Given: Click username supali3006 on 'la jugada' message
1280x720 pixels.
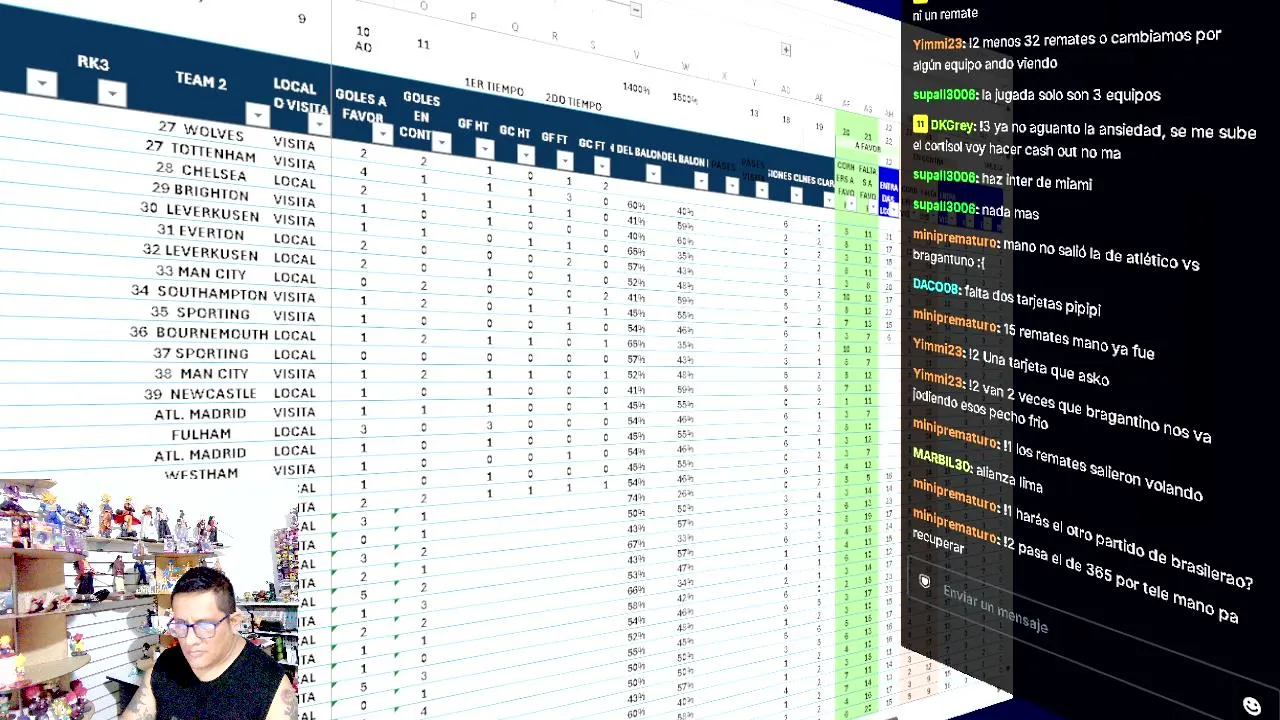Looking at the screenshot, I should point(944,94).
